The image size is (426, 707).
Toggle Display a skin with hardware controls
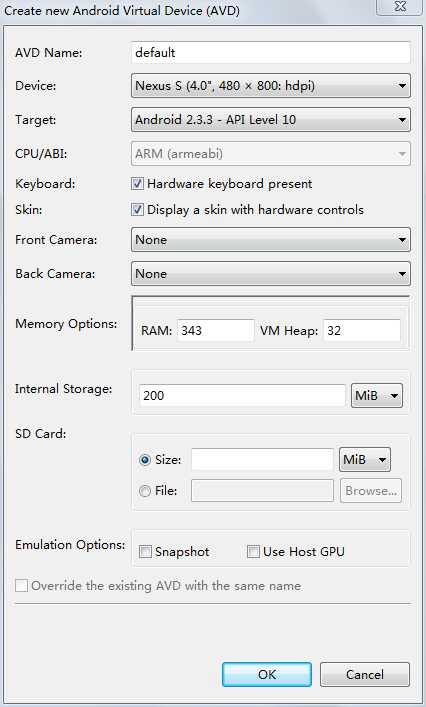137,210
